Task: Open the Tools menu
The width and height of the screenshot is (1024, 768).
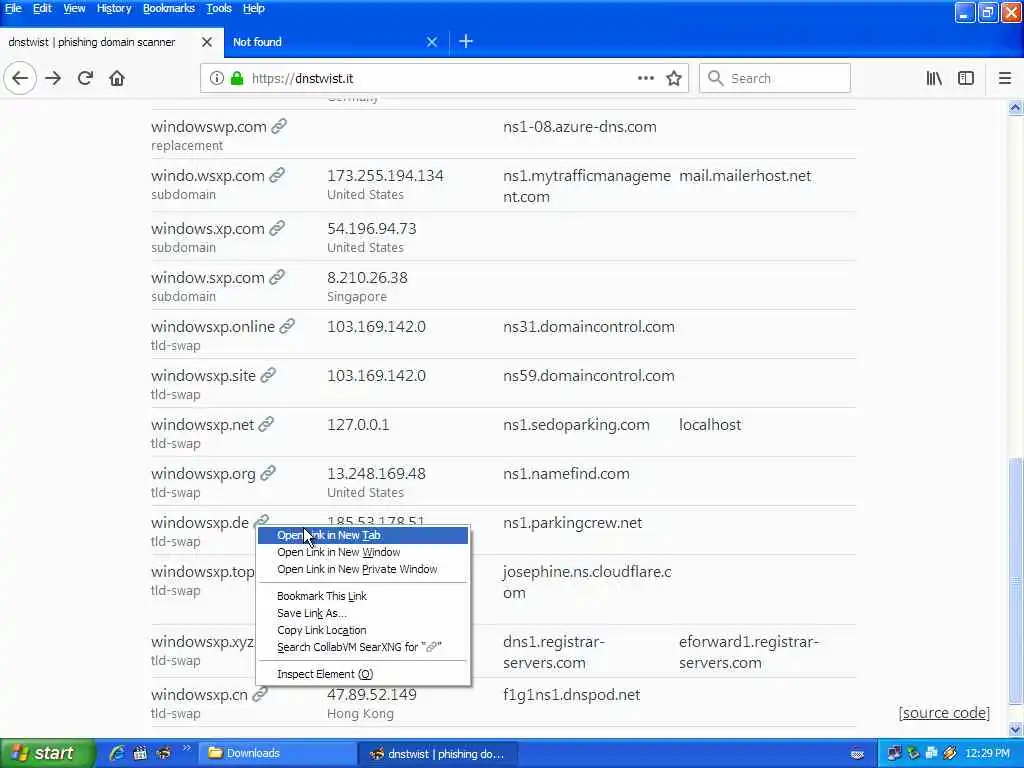Action: (x=219, y=8)
